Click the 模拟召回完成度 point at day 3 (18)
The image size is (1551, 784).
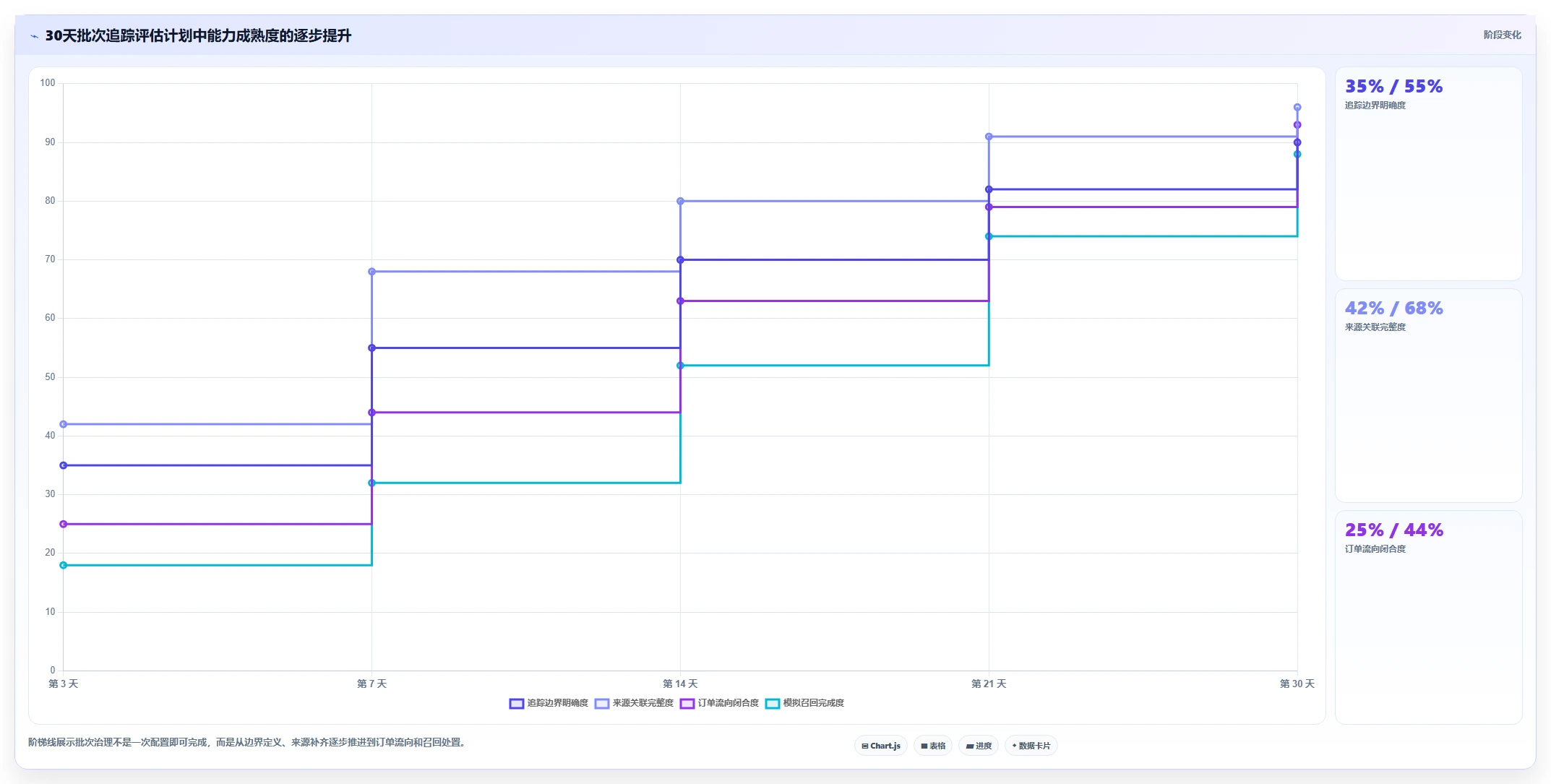point(64,565)
